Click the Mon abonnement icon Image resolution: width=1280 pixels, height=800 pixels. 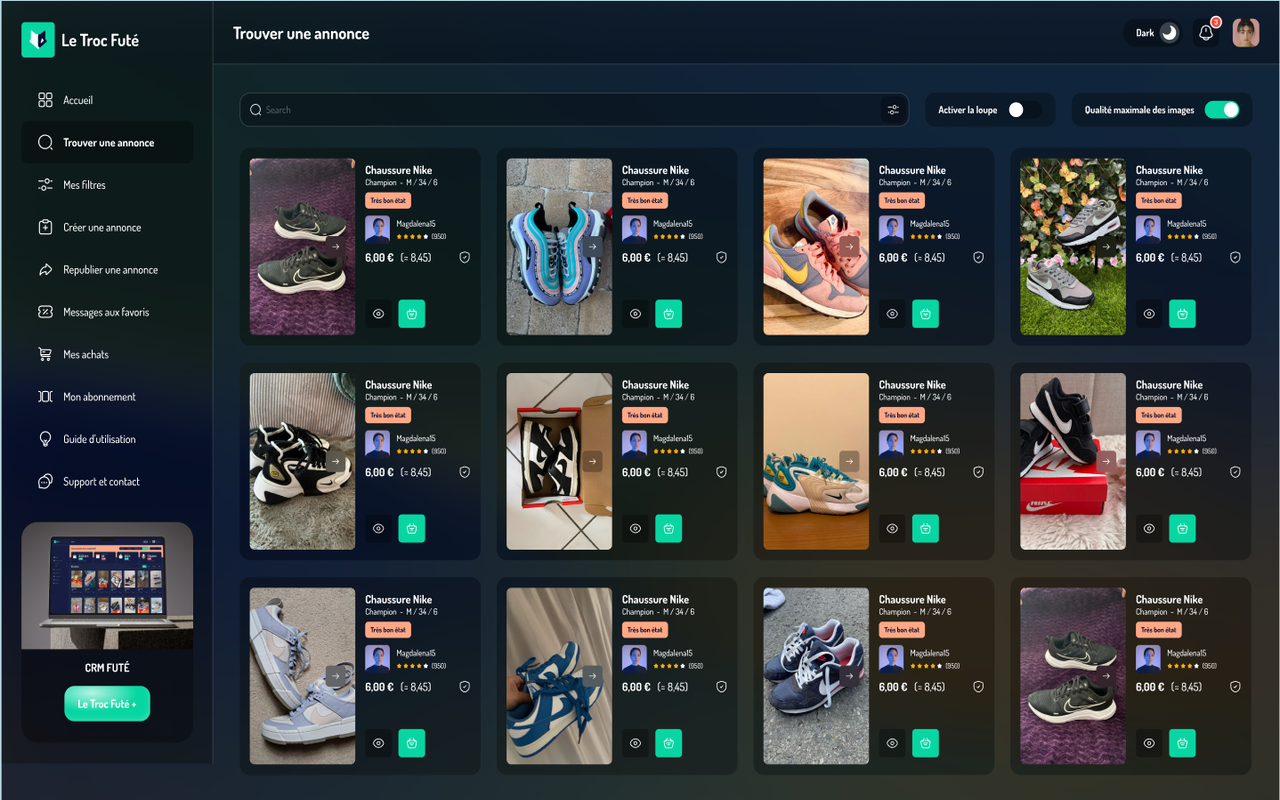point(45,397)
